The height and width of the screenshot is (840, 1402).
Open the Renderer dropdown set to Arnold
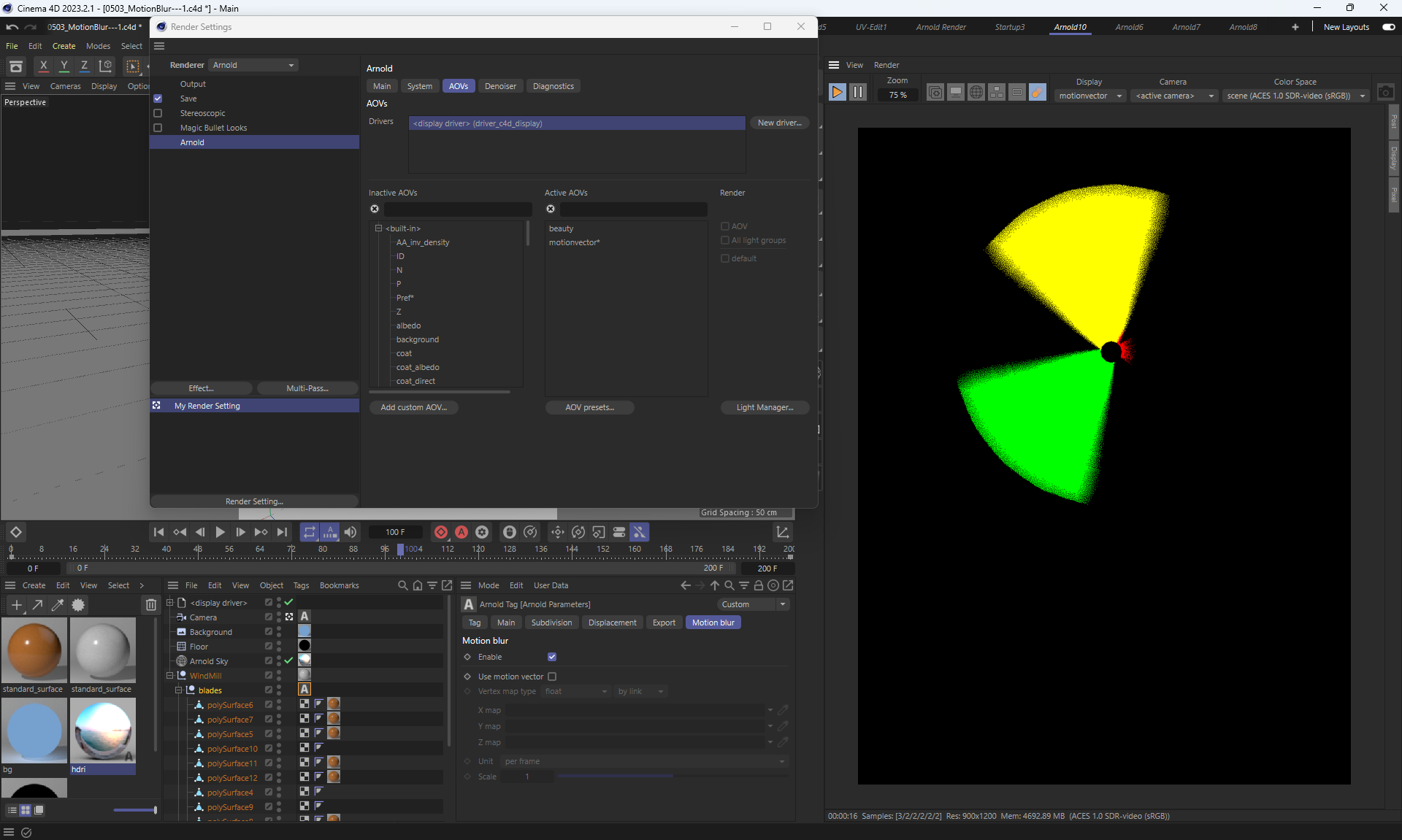[253, 65]
